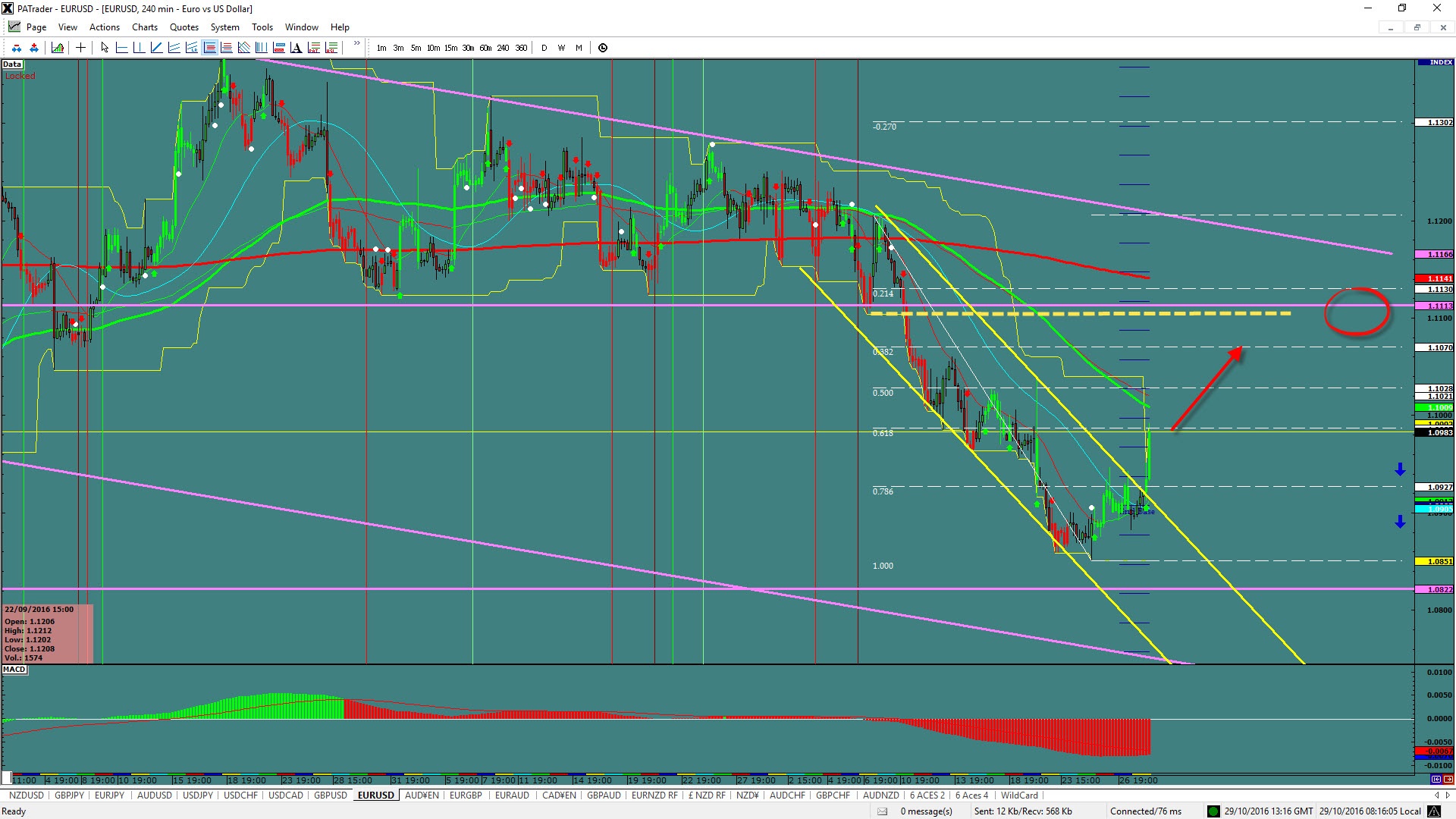The height and width of the screenshot is (819, 1456).
Task: Switch chart to 60m timeframe
Action: [486, 48]
